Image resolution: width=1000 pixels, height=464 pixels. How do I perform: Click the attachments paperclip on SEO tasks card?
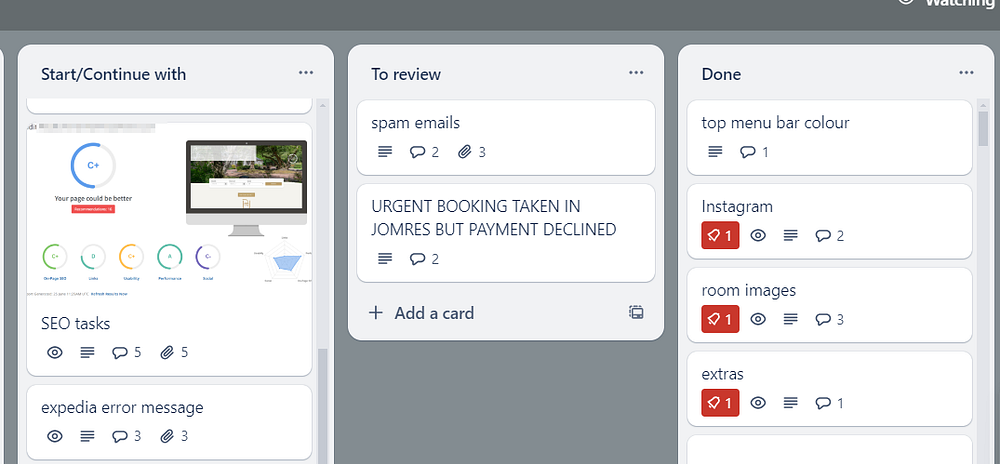click(x=167, y=352)
